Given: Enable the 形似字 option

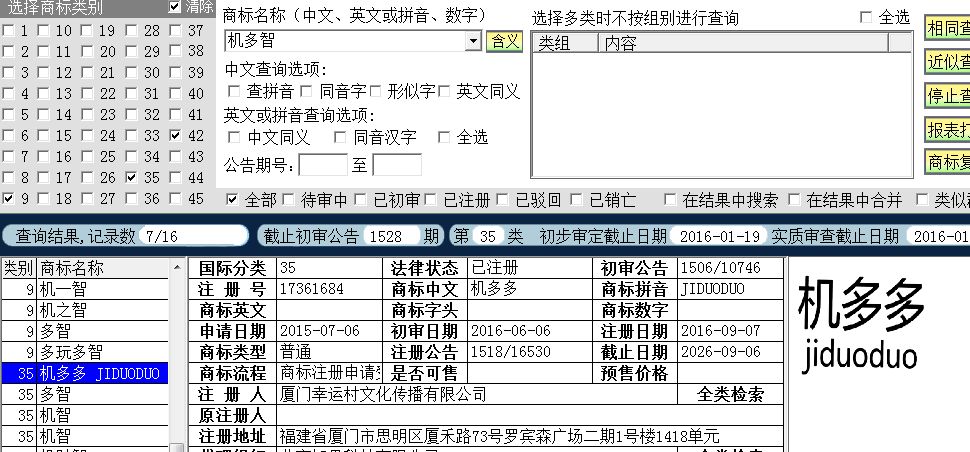Looking at the screenshot, I should [x=375, y=92].
